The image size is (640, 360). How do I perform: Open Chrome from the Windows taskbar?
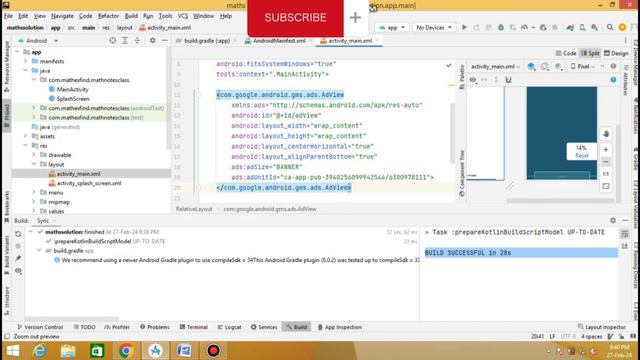point(126,351)
